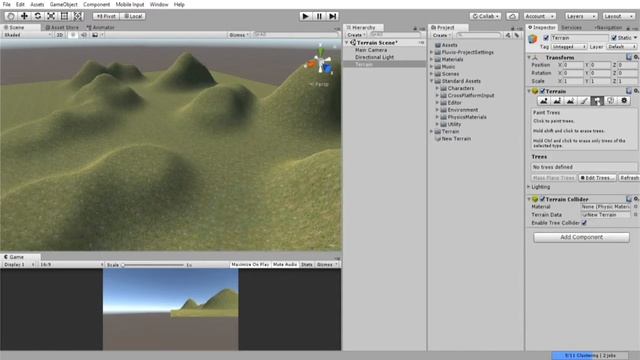Select the Paint Trees tool
This screenshot has height=360, width=640.
[x=597, y=101]
